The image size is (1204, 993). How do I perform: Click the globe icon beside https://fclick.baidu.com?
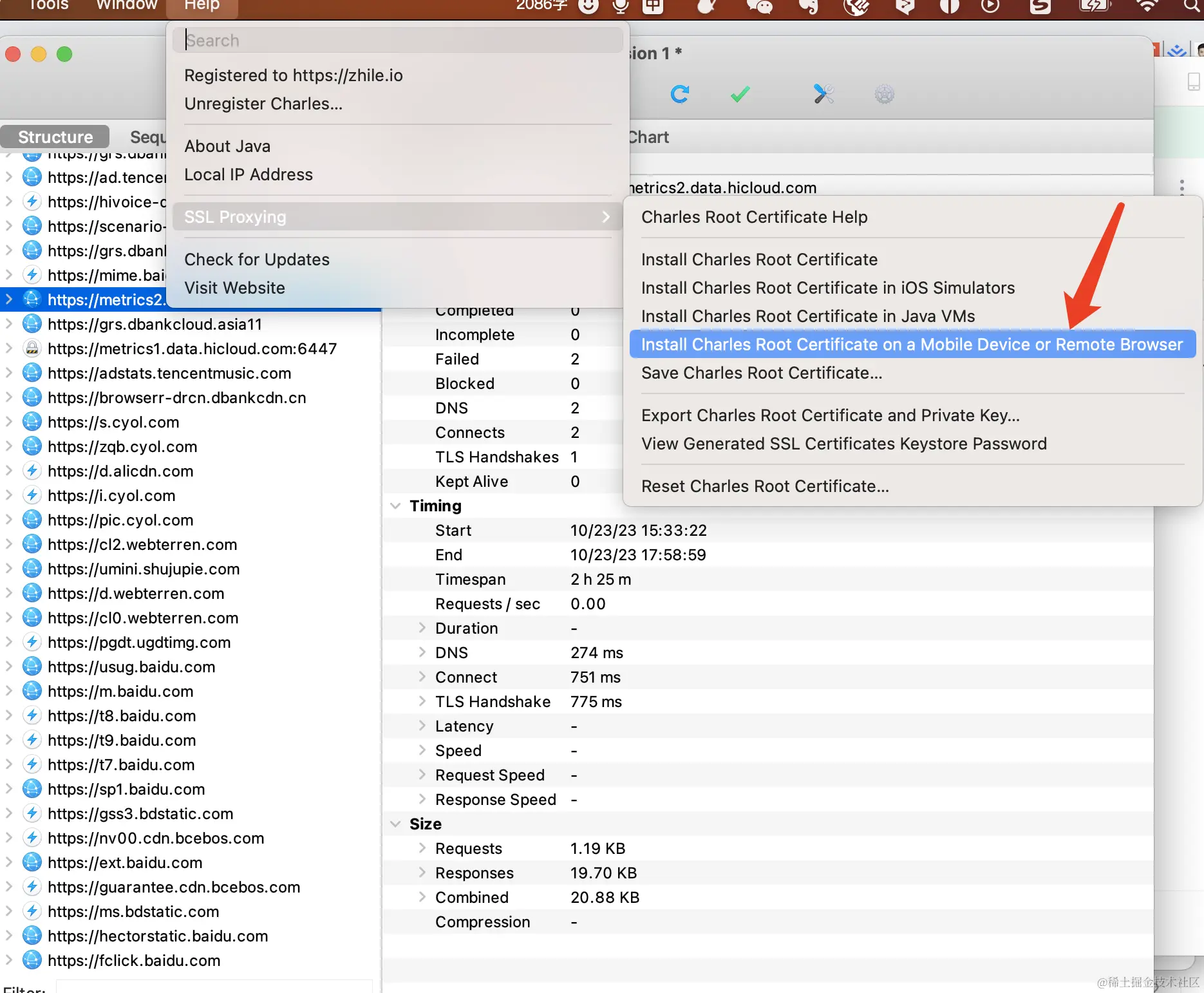[32, 960]
